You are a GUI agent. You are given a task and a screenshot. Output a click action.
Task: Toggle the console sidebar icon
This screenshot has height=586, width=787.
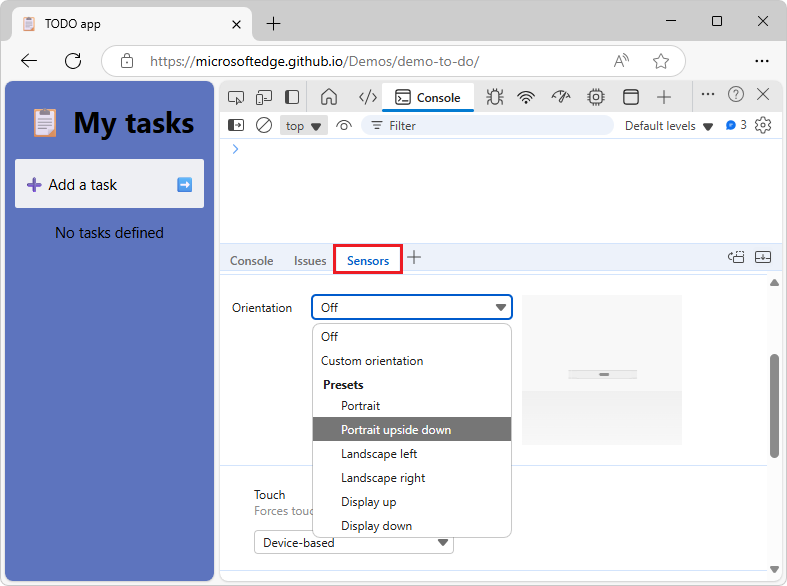click(236, 125)
